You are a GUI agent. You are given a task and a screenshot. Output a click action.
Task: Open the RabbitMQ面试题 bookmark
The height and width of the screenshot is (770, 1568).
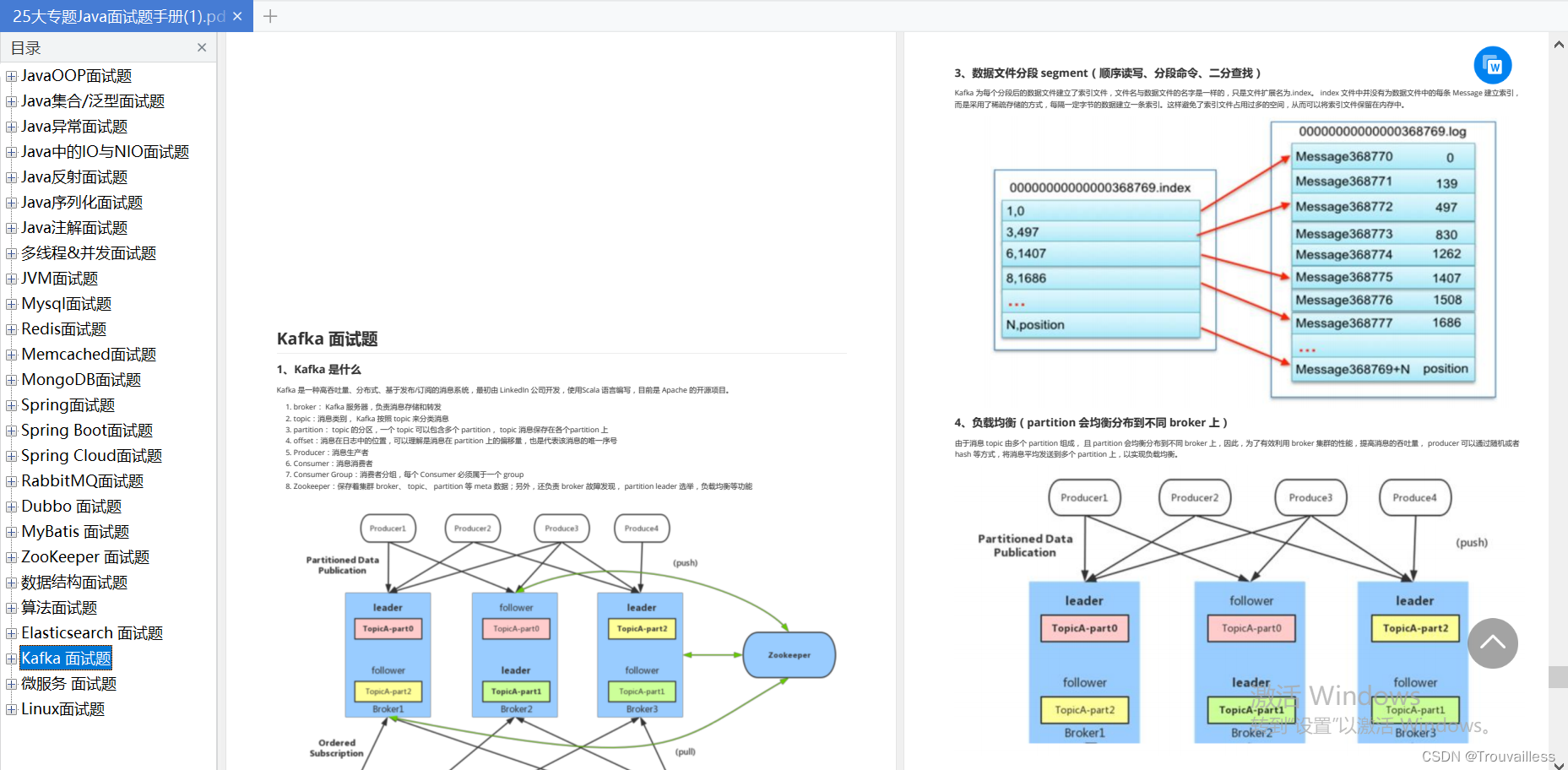83,481
